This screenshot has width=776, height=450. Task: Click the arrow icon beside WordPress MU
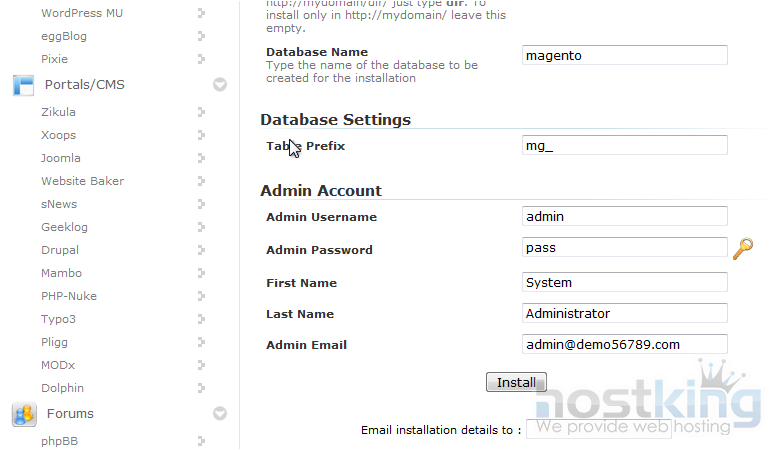[201, 13]
